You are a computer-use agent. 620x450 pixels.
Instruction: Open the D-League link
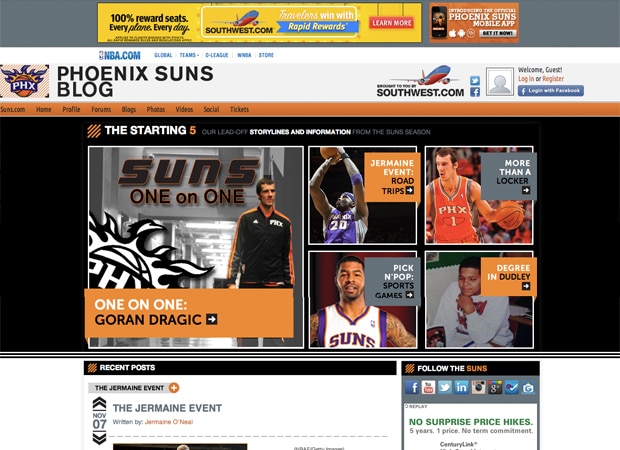click(217, 55)
